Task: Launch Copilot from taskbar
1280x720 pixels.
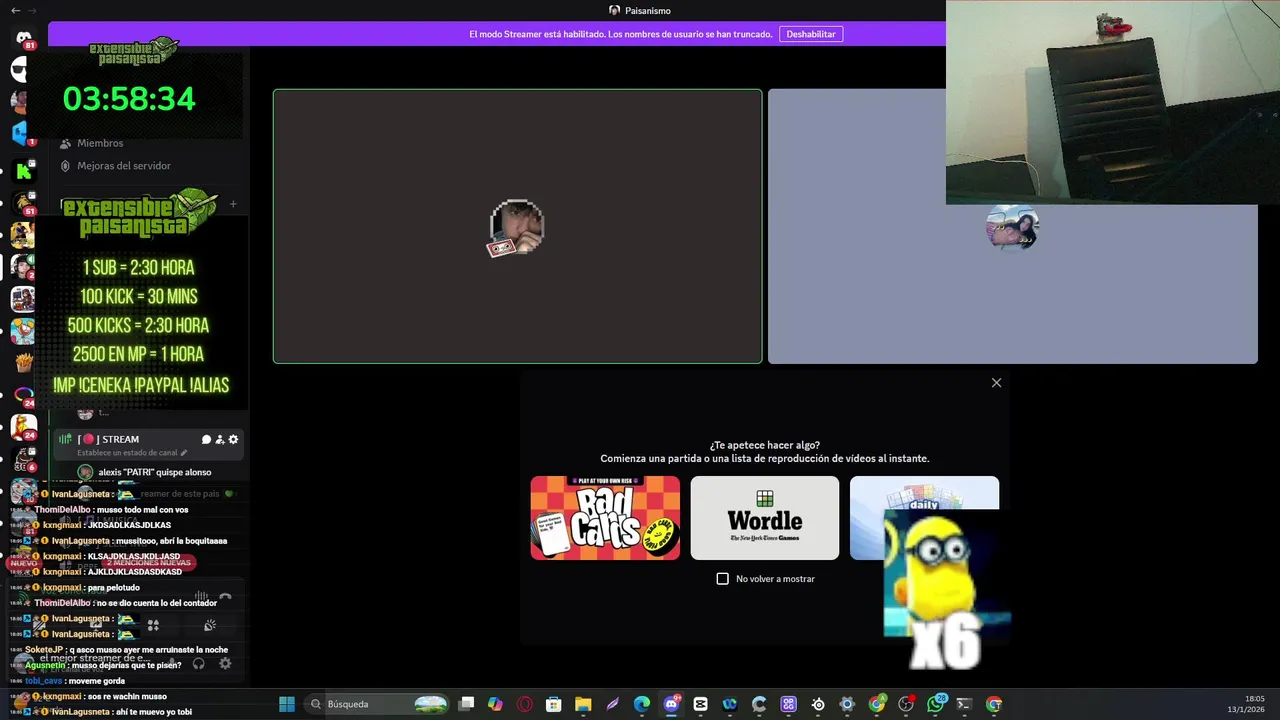Action: click(x=495, y=704)
